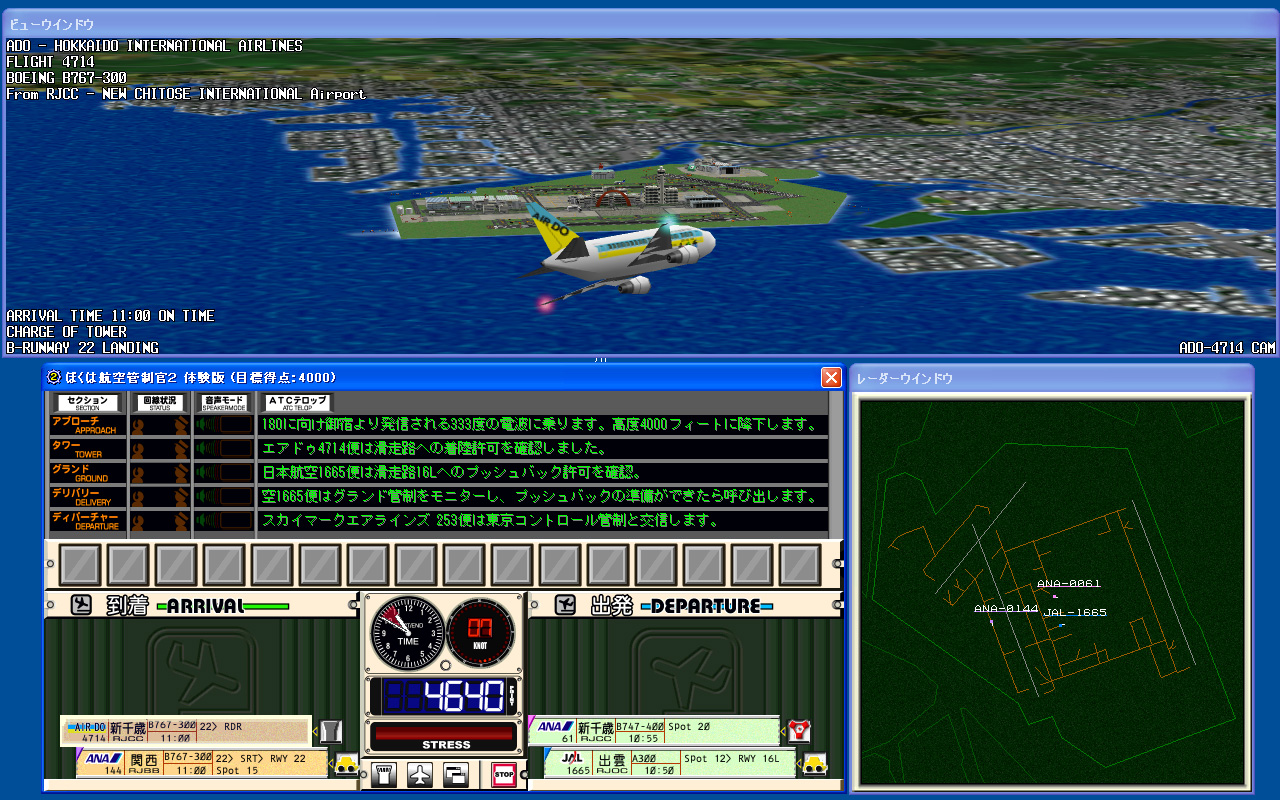Click the TIME analog clock gauge
1280x800 pixels.
tap(407, 634)
